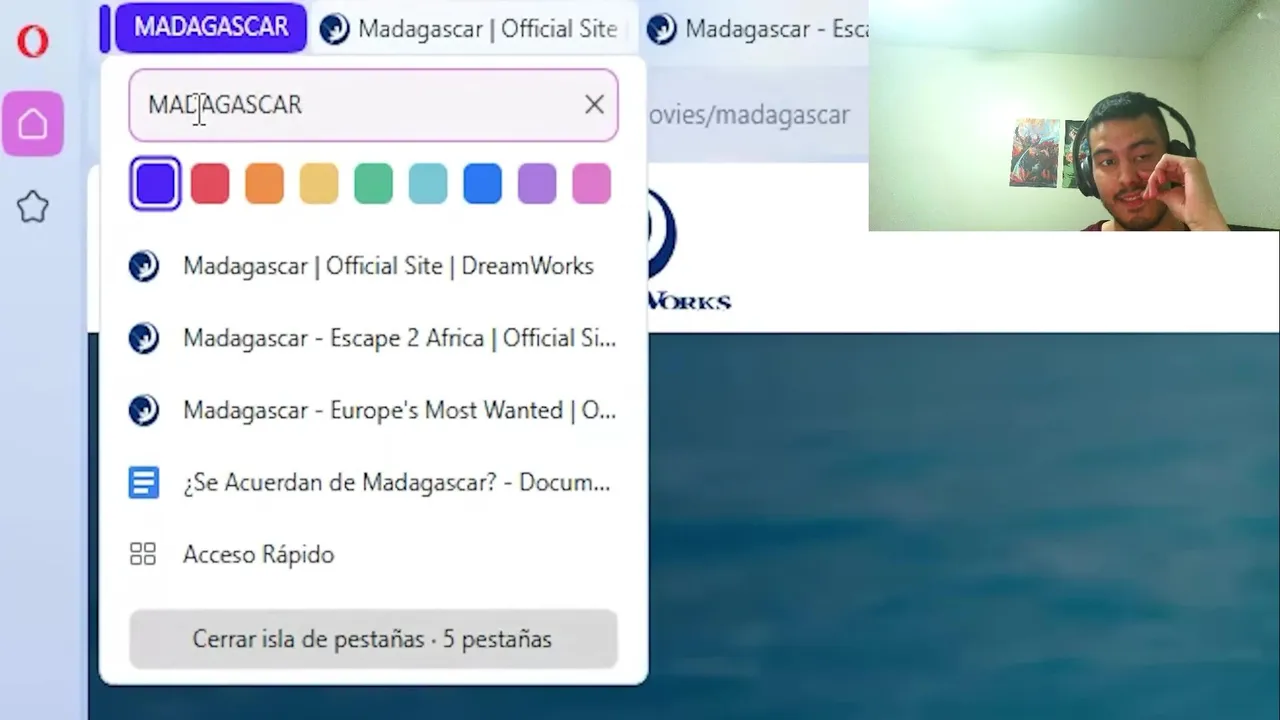This screenshot has width=1280, height=720.
Task: Pick the green island color
Action: [x=373, y=184]
